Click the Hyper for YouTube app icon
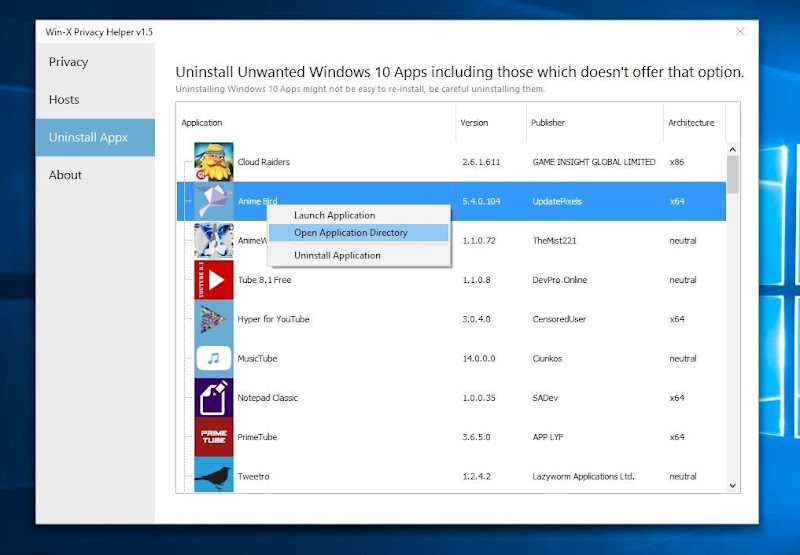 214,319
